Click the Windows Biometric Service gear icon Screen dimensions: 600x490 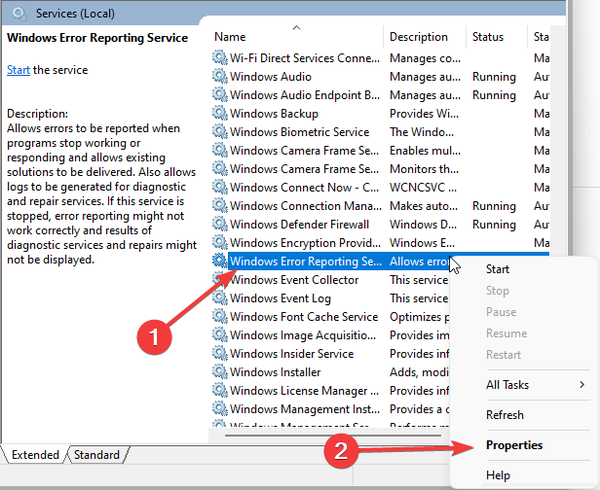[219, 132]
